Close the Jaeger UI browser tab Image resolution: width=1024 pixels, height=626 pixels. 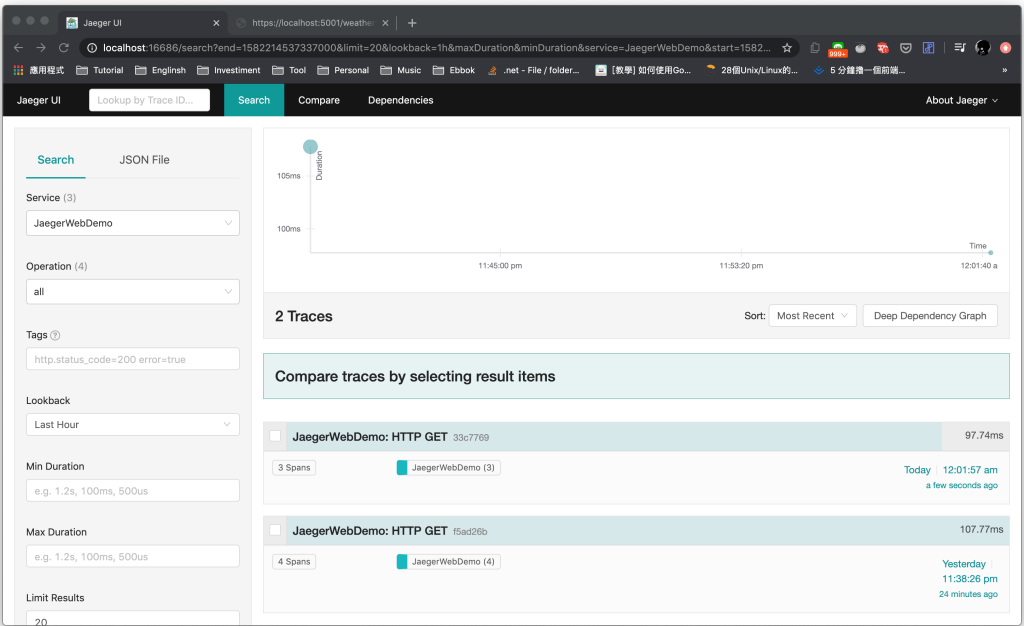216,23
